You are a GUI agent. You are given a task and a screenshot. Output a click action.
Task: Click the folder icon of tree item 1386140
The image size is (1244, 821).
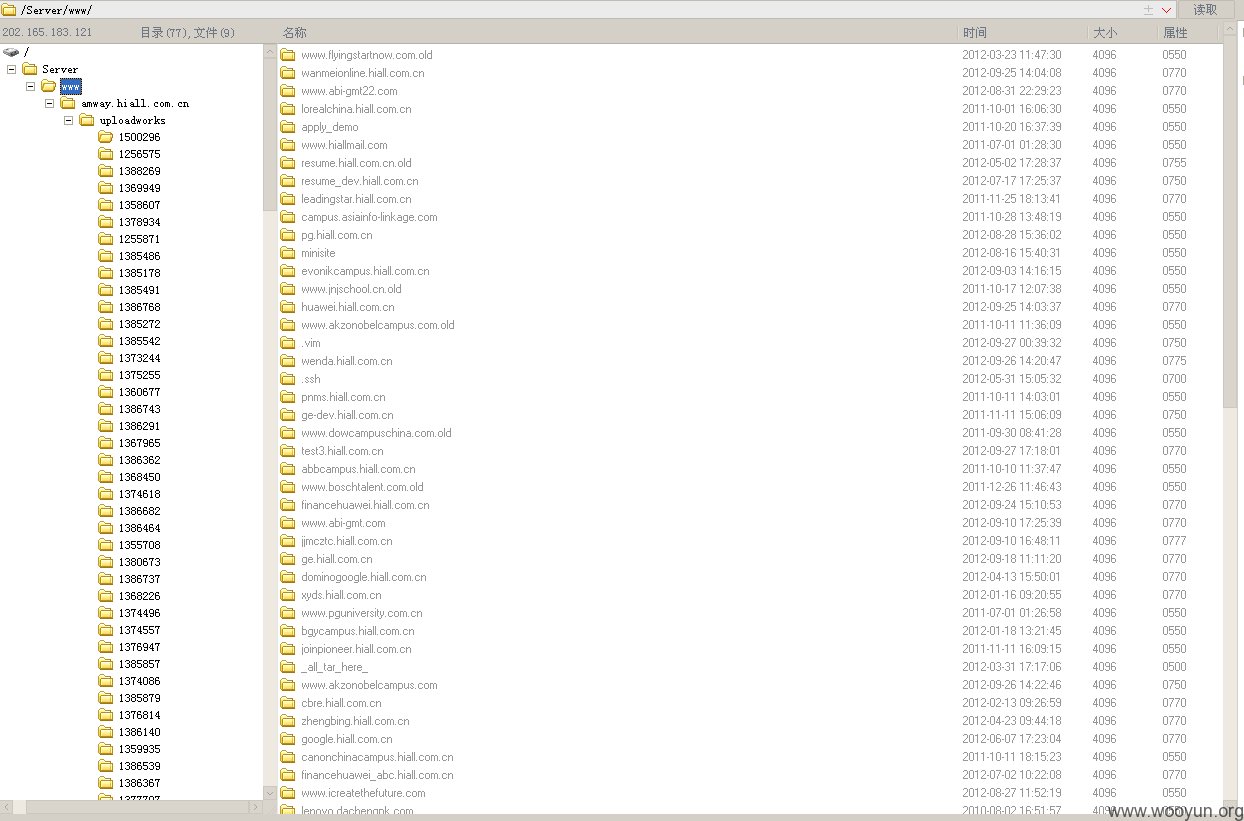click(106, 732)
